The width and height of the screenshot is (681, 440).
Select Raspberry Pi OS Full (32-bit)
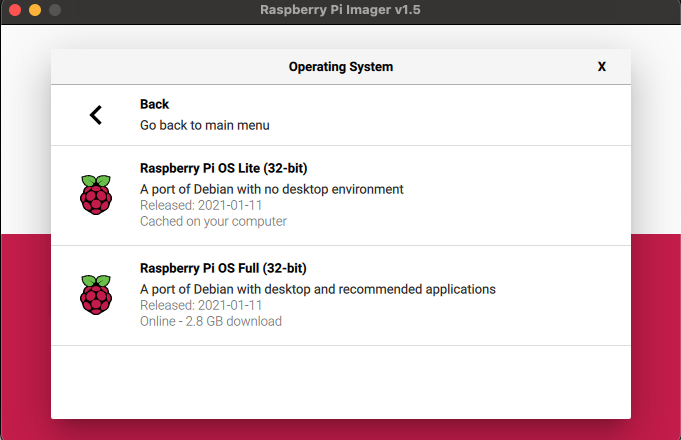tap(340, 296)
